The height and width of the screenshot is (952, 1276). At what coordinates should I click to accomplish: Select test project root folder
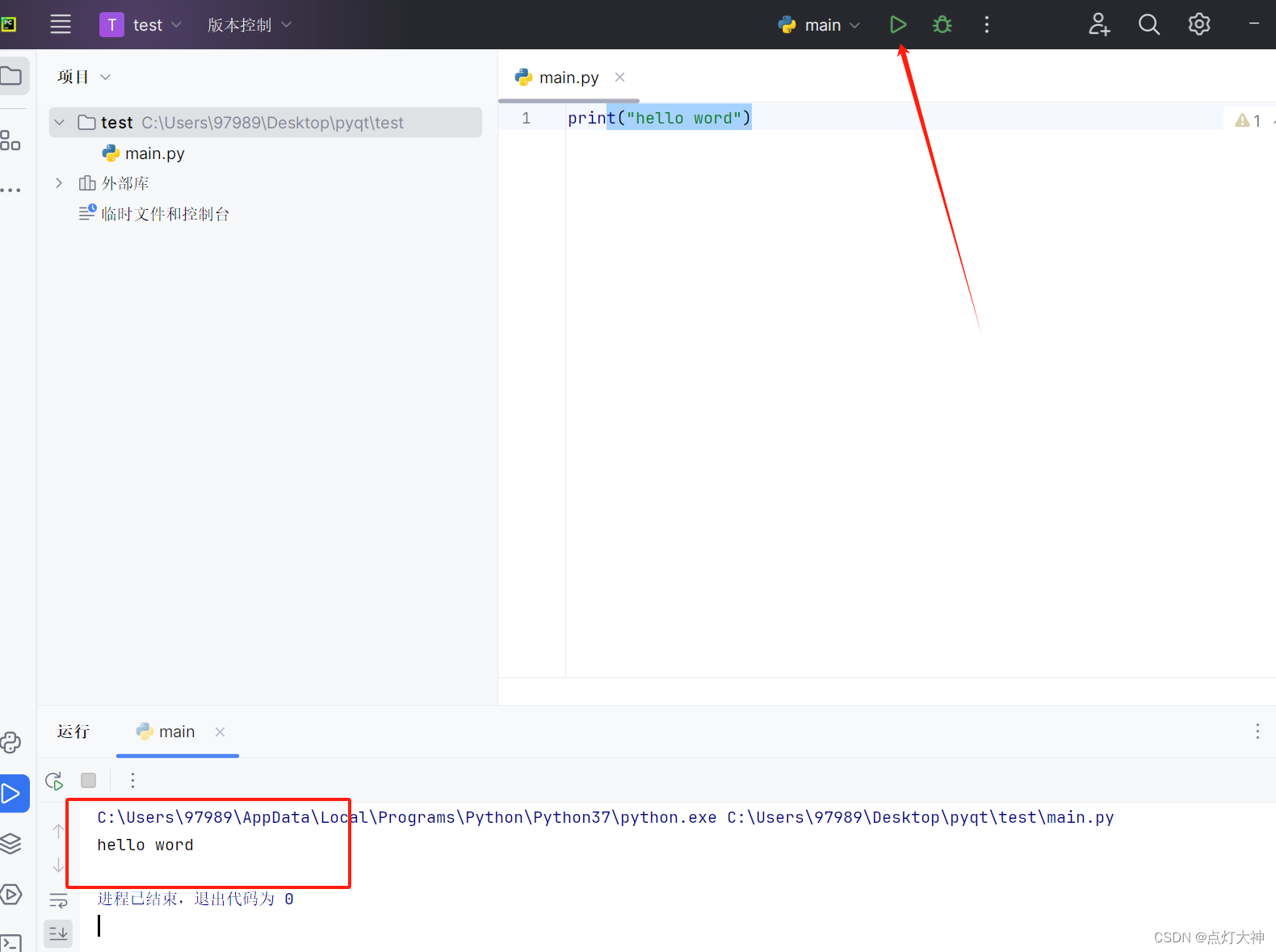266,123
